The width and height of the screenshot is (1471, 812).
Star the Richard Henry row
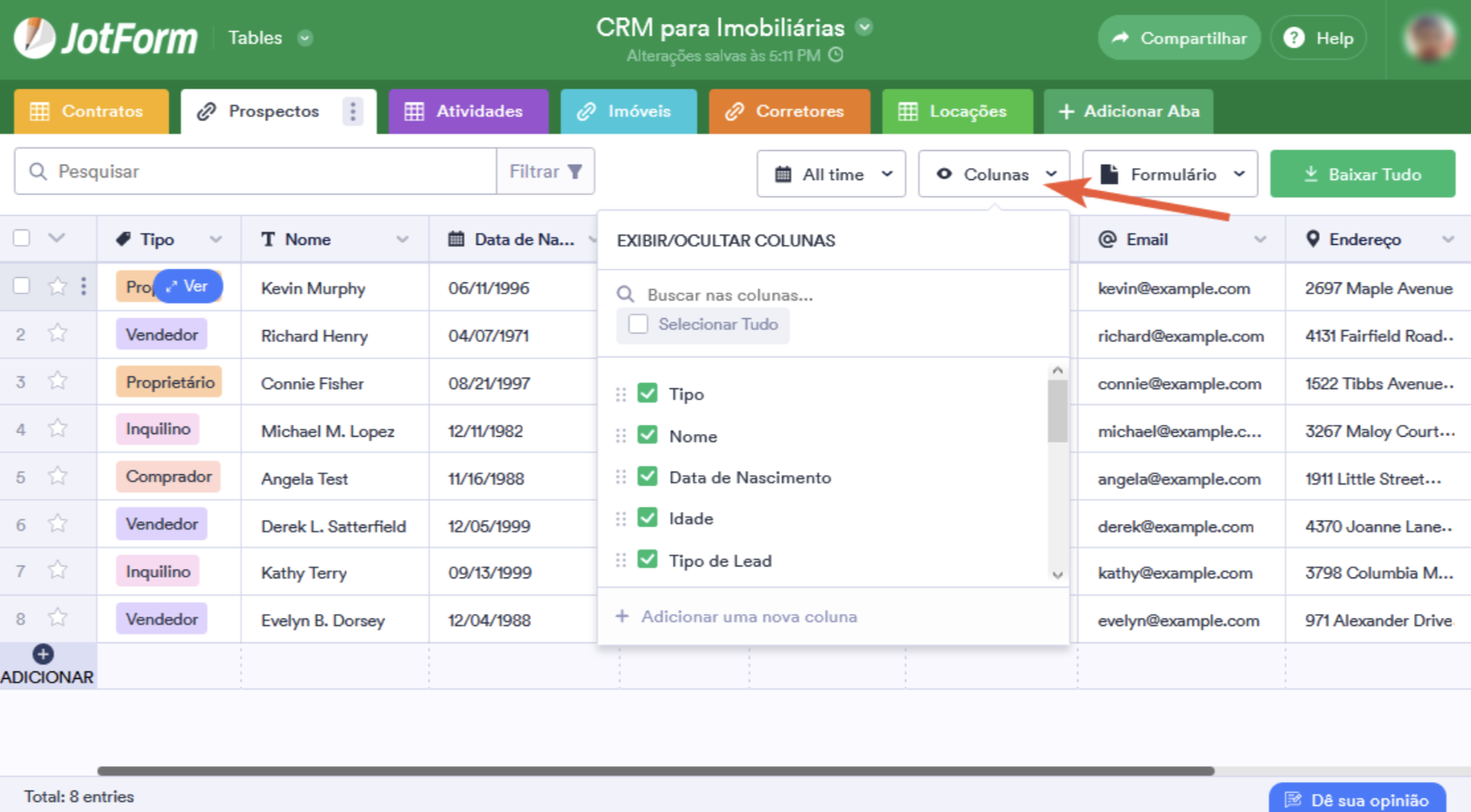point(57,333)
